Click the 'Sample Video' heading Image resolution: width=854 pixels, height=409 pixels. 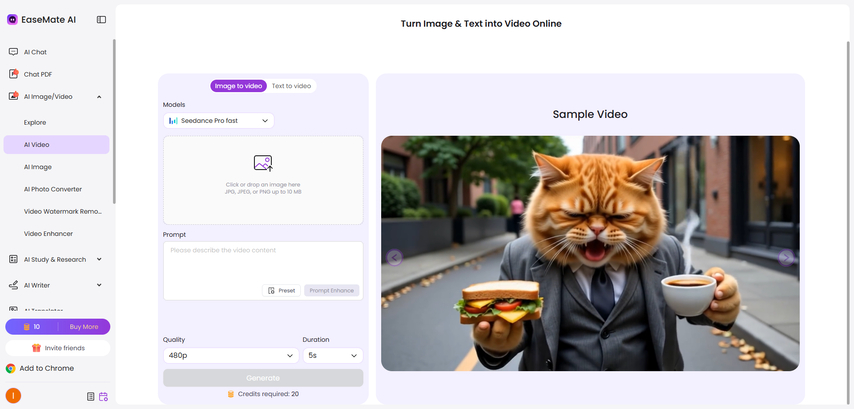(x=590, y=114)
